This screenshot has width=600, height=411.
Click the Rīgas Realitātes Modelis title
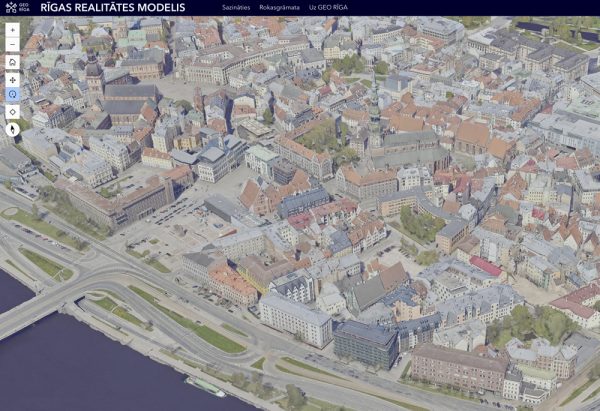[113, 7]
